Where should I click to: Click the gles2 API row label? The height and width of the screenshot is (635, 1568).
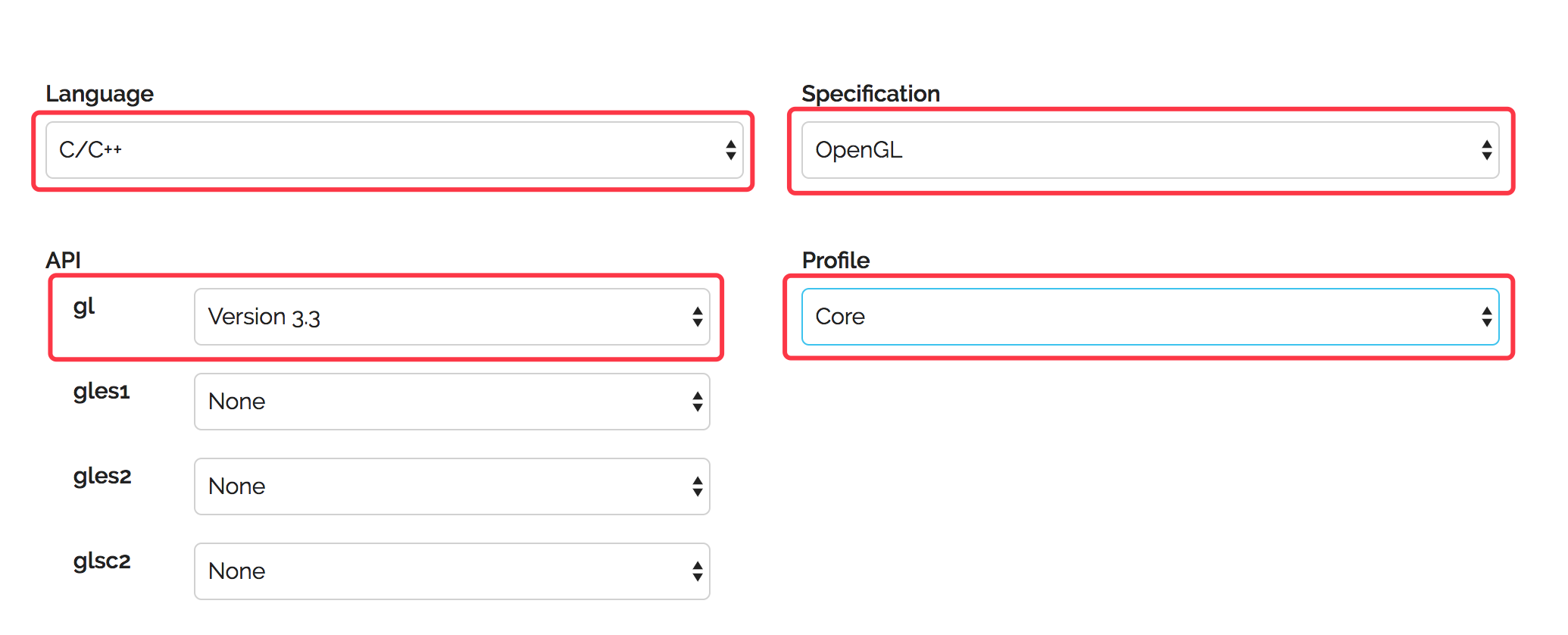tap(102, 476)
